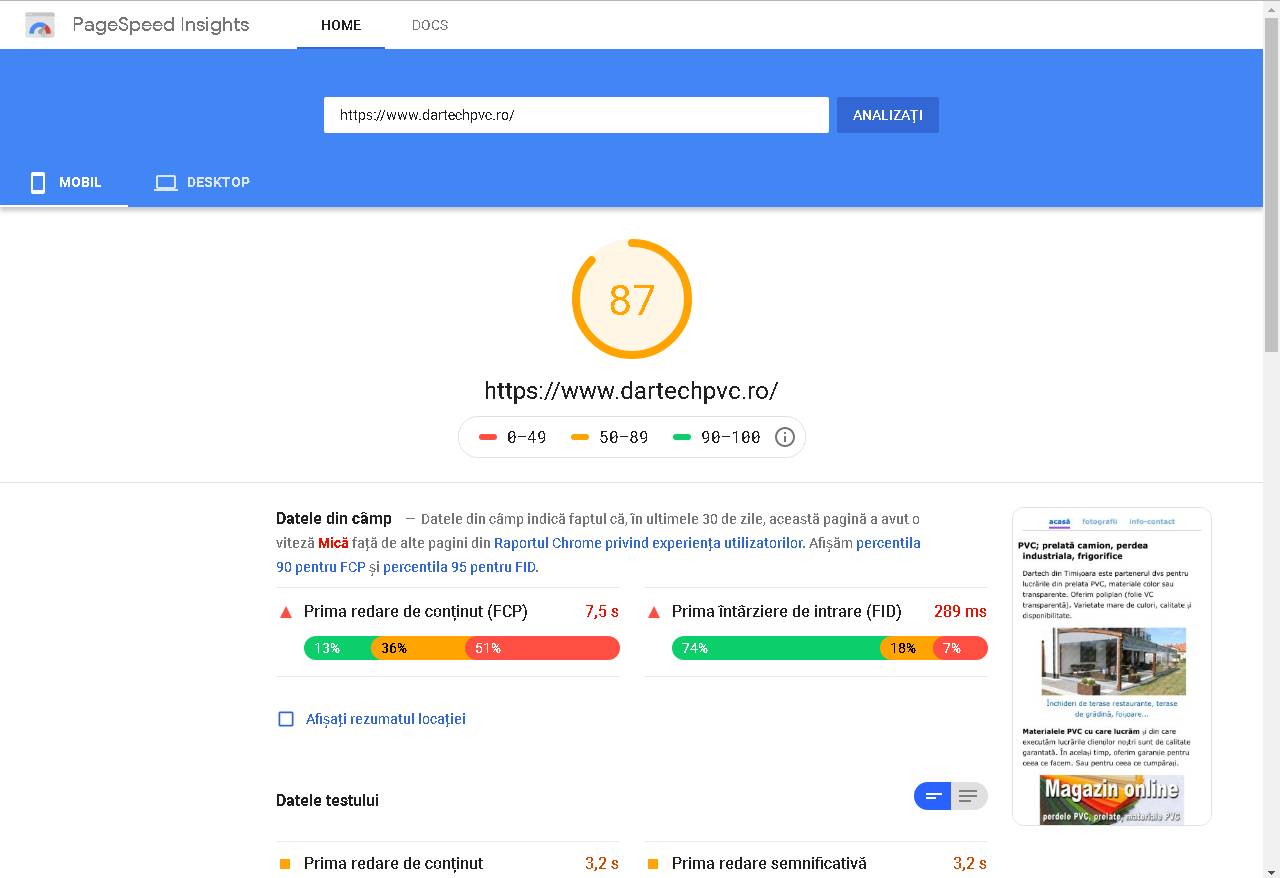Click green 74% segment of FID bar
Screen dimensions: 1280x878
click(x=776, y=648)
